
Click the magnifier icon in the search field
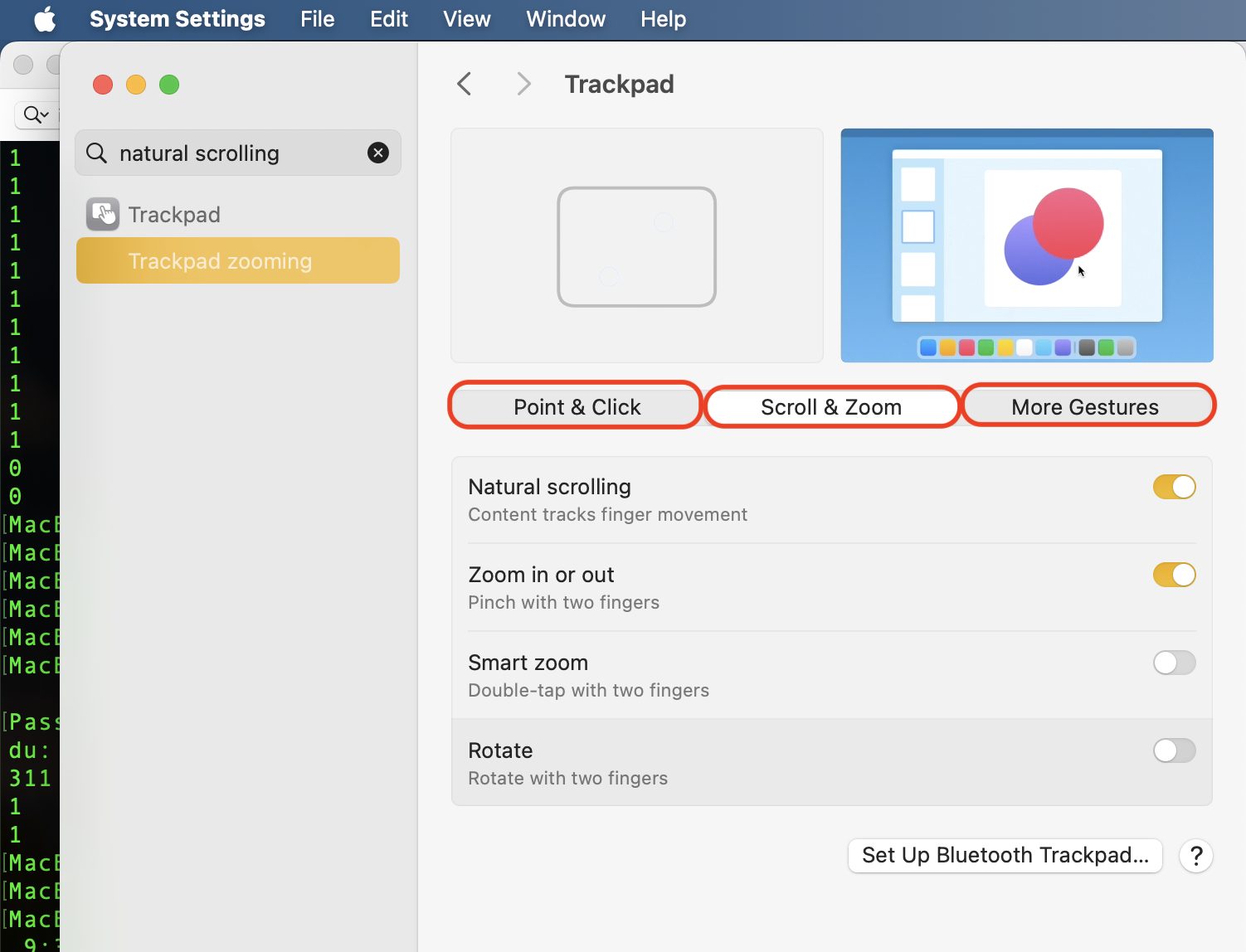[96, 153]
